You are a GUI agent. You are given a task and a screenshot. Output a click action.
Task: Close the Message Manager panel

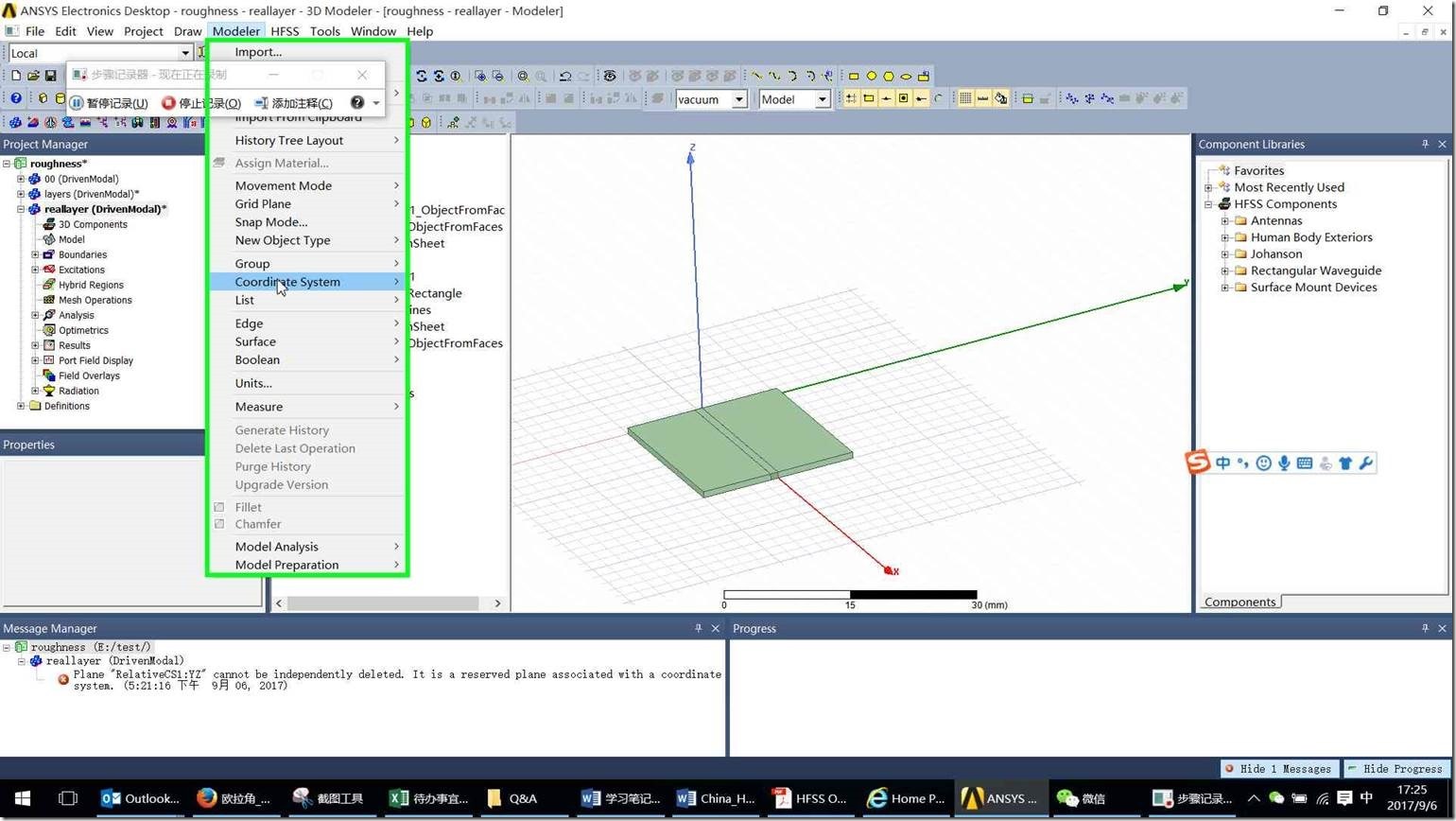(716, 628)
